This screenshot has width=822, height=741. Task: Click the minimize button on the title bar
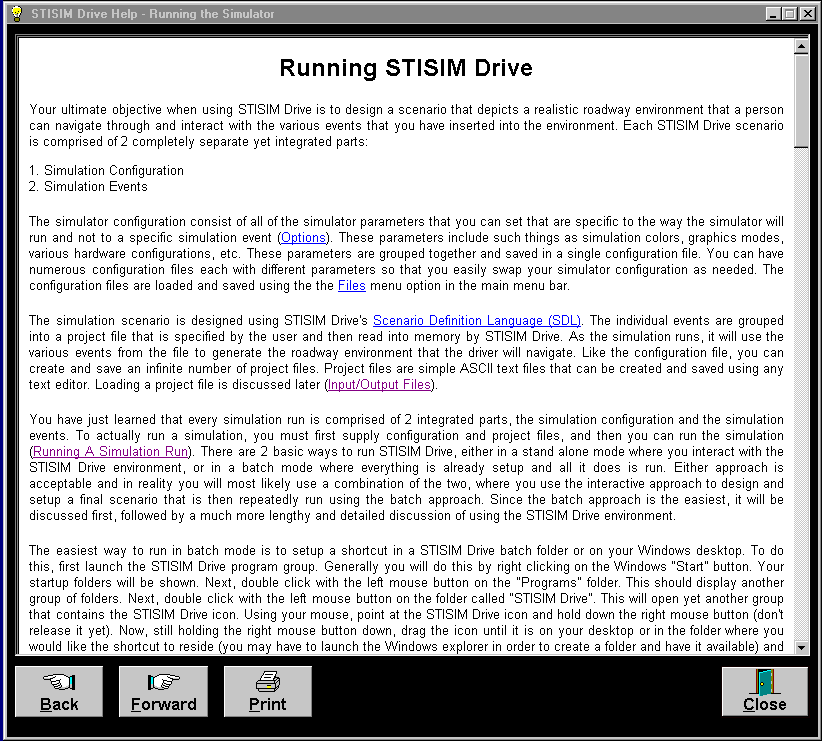click(x=772, y=14)
